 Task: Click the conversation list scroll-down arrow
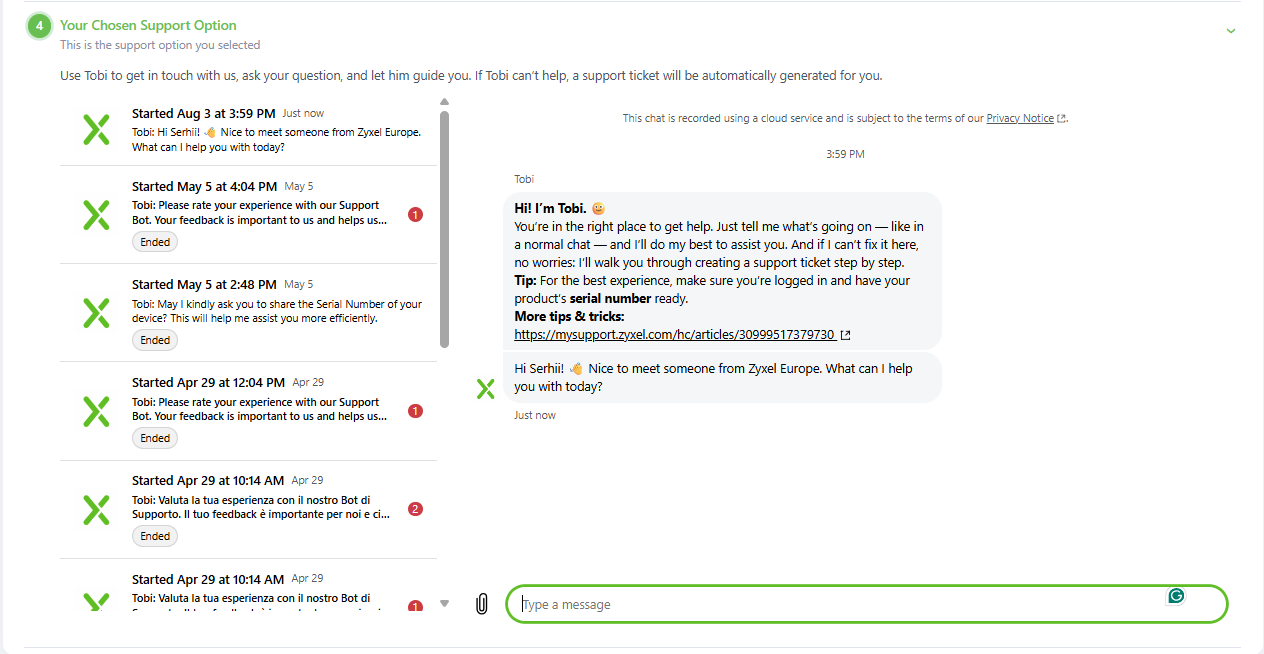(444, 603)
